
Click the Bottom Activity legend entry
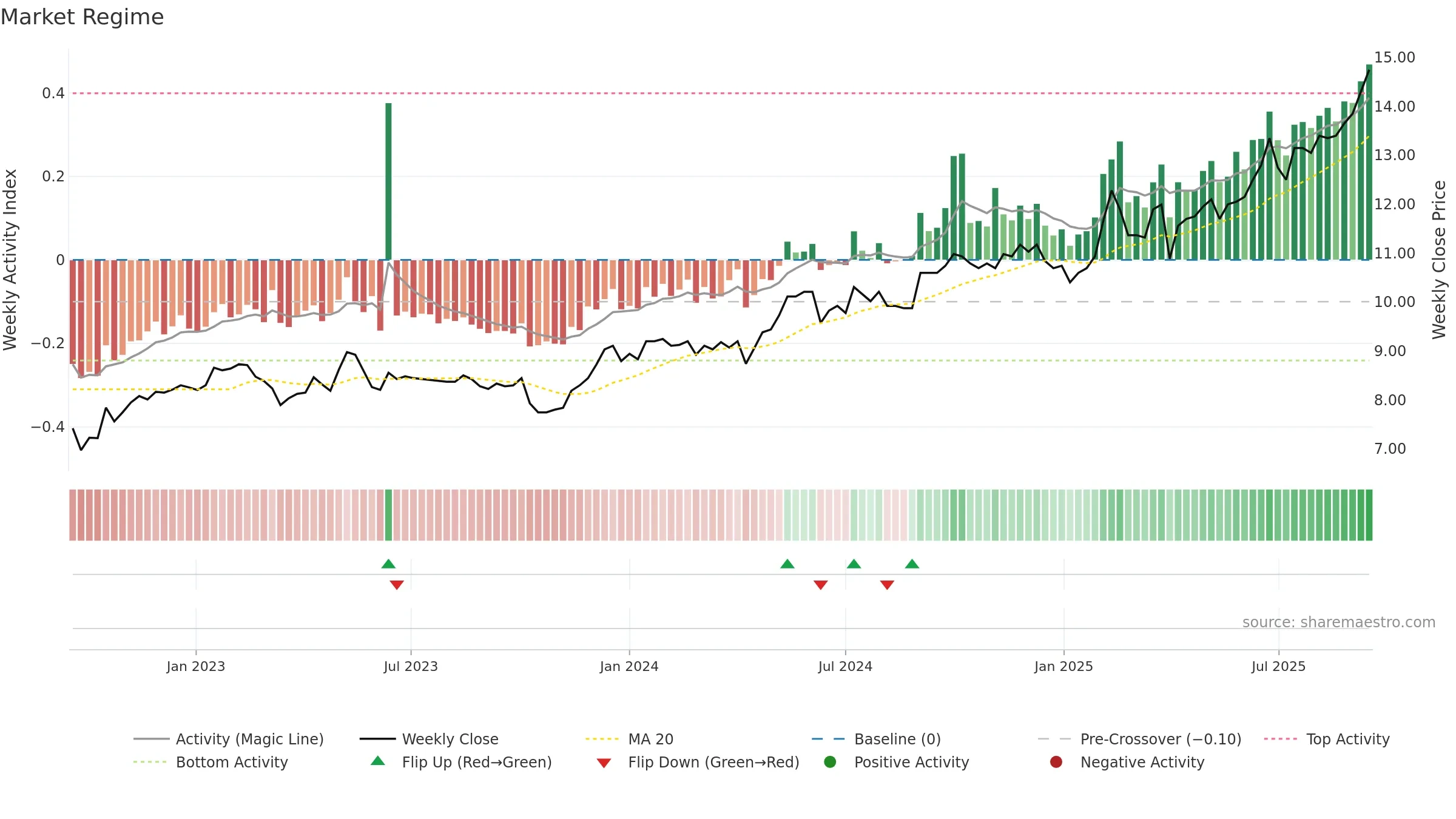pyautogui.click(x=211, y=762)
